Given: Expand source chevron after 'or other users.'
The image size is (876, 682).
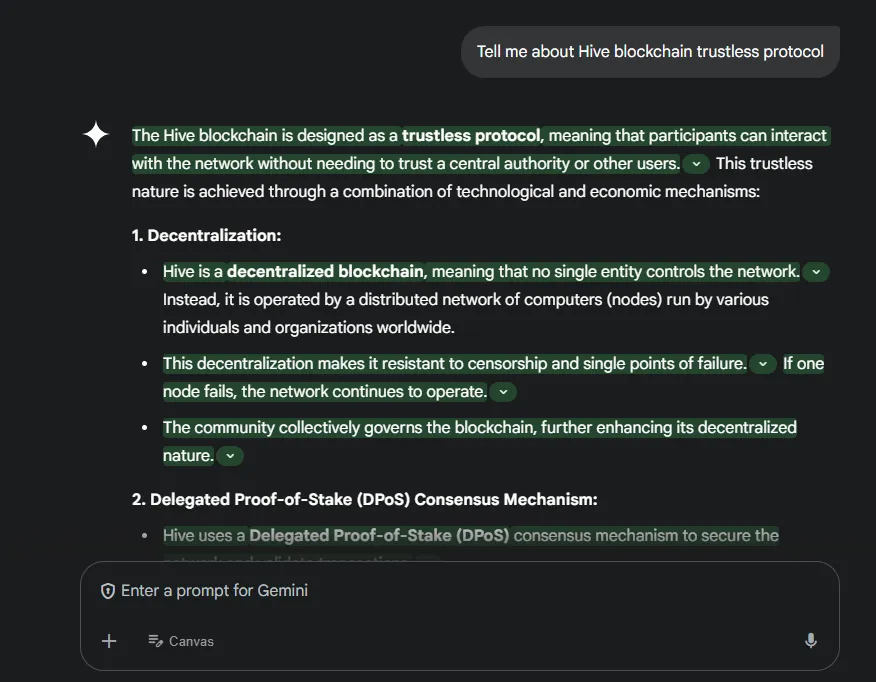Looking at the screenshot, I should [696, 164].
